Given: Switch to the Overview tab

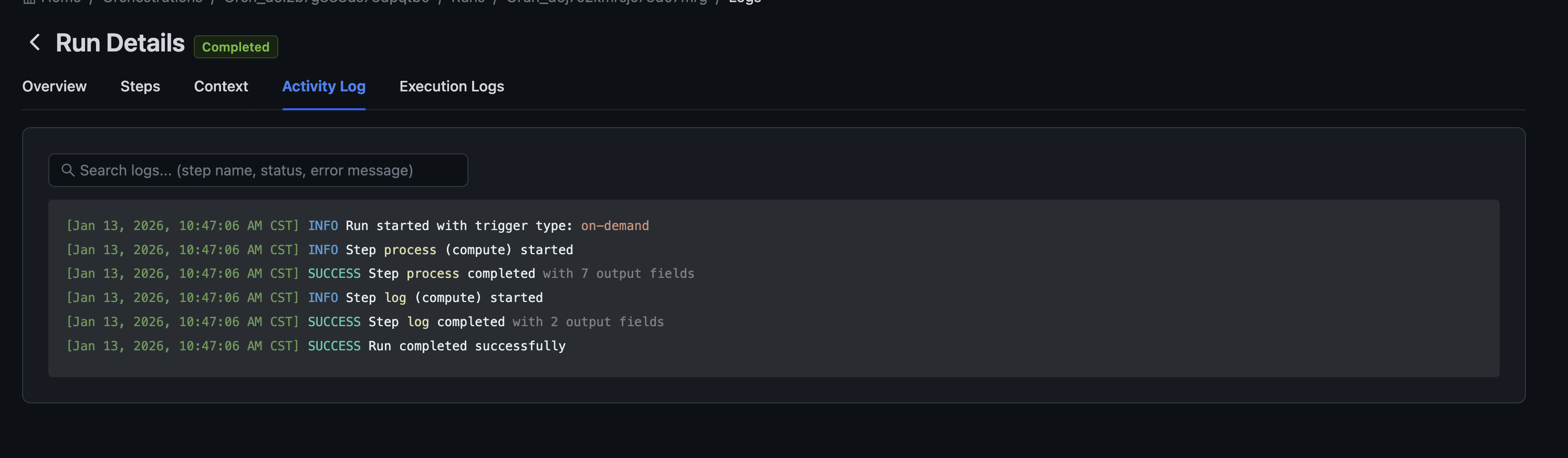Looking at the screenshot, I should coord(54,87).
